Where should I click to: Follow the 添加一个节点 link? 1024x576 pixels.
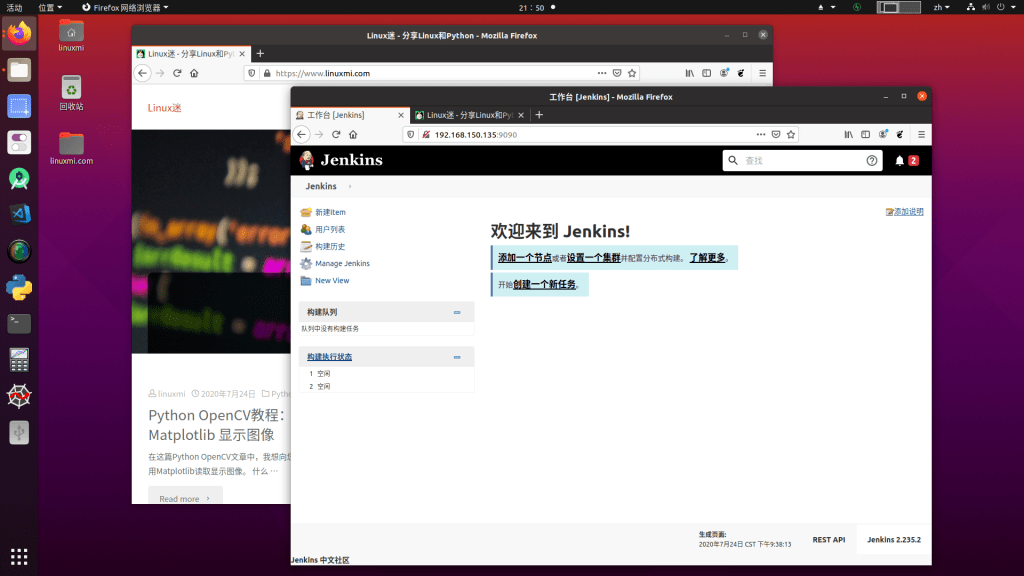pyautogui.click(x=524, y=258)
